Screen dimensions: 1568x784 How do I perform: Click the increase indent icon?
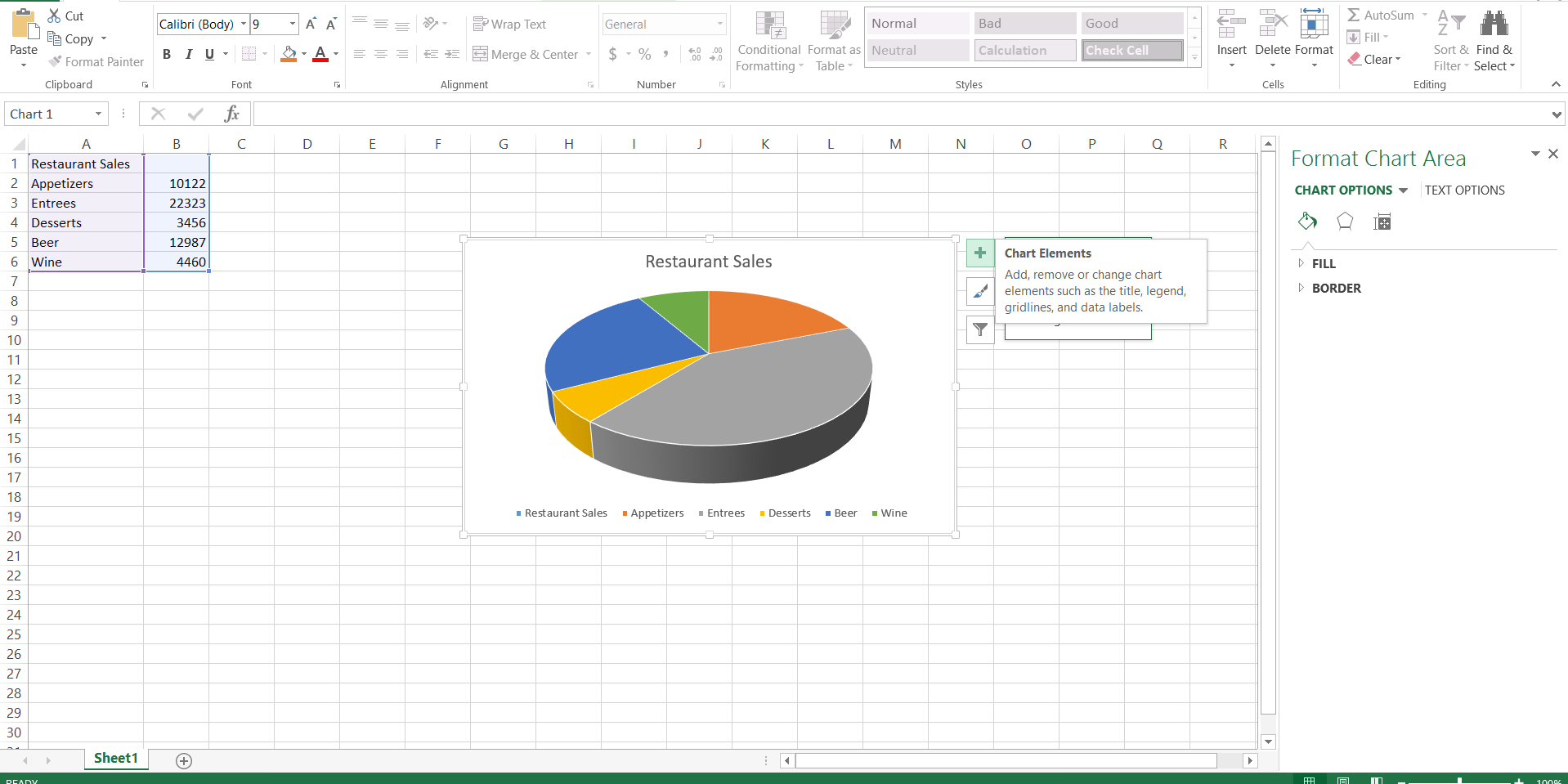[x=452, y=54]
